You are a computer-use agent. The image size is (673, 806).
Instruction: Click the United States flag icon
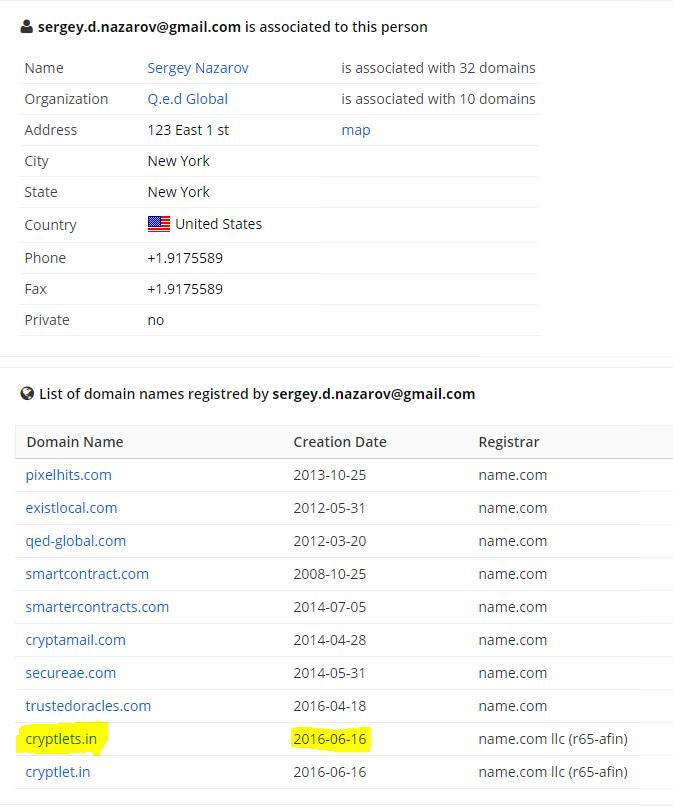point(159,224)
